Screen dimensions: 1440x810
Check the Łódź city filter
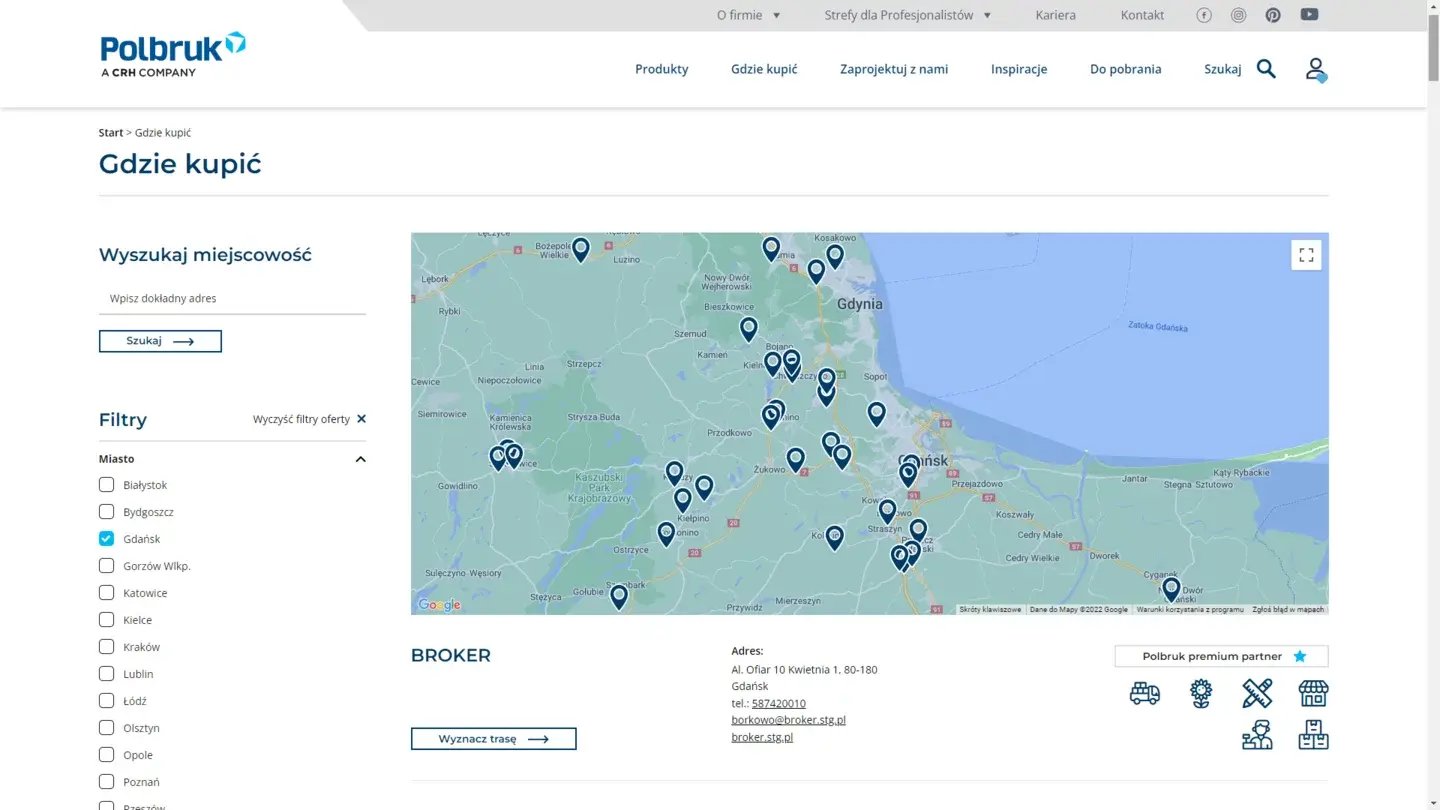pyautogui.click(x=107, y=701)
